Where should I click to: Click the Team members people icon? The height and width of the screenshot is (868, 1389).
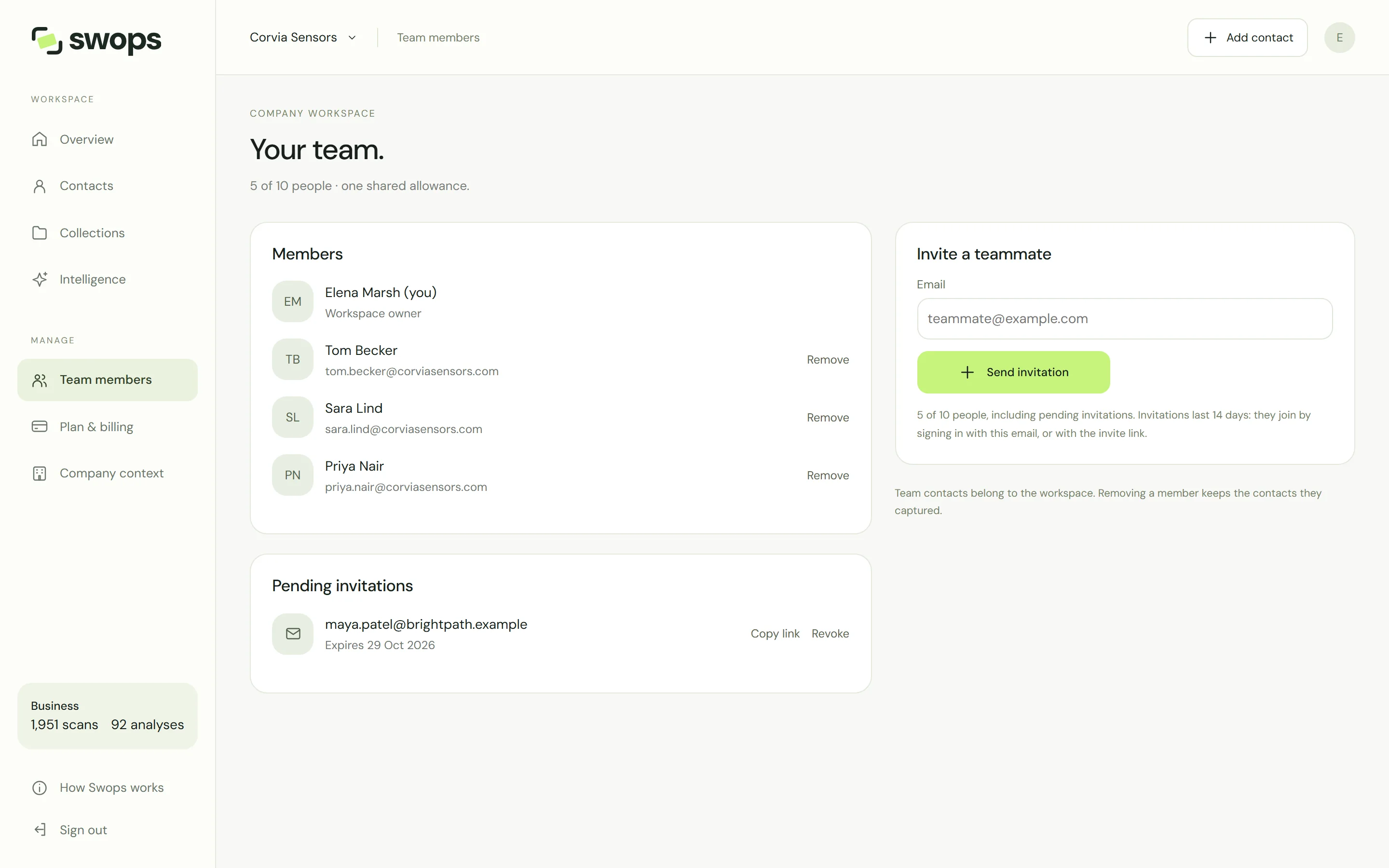coord(40,380)
